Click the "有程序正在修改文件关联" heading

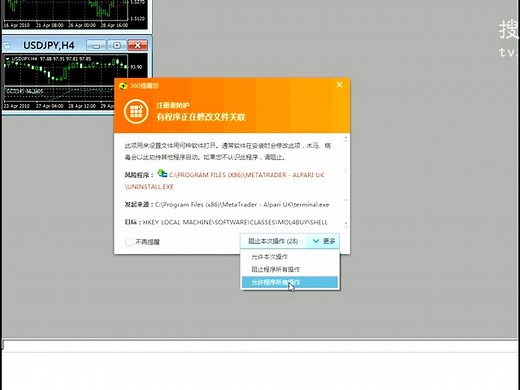coord(201,117)
